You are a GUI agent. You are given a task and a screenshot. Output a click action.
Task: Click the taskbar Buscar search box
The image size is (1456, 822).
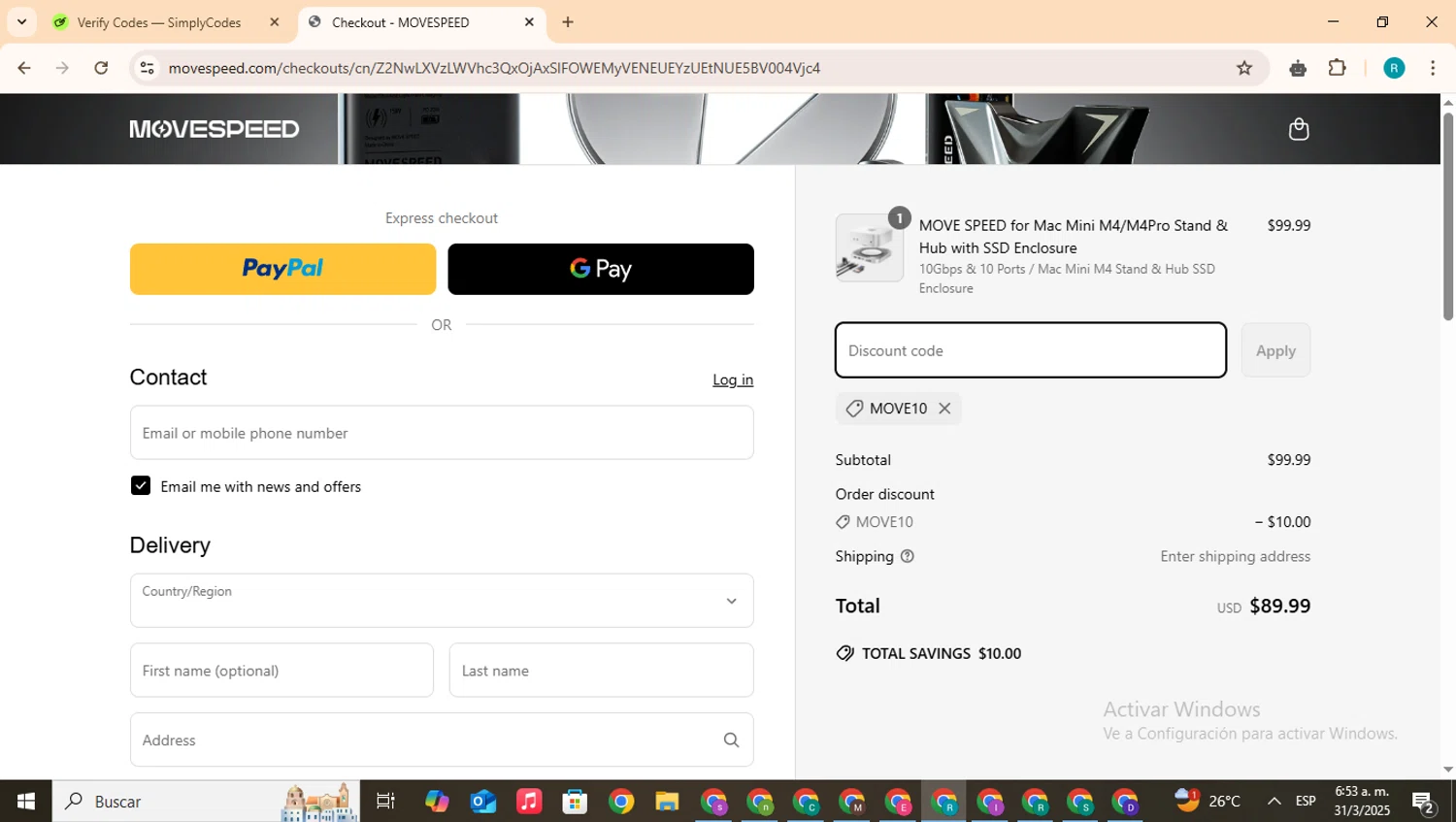click(206, 802)
